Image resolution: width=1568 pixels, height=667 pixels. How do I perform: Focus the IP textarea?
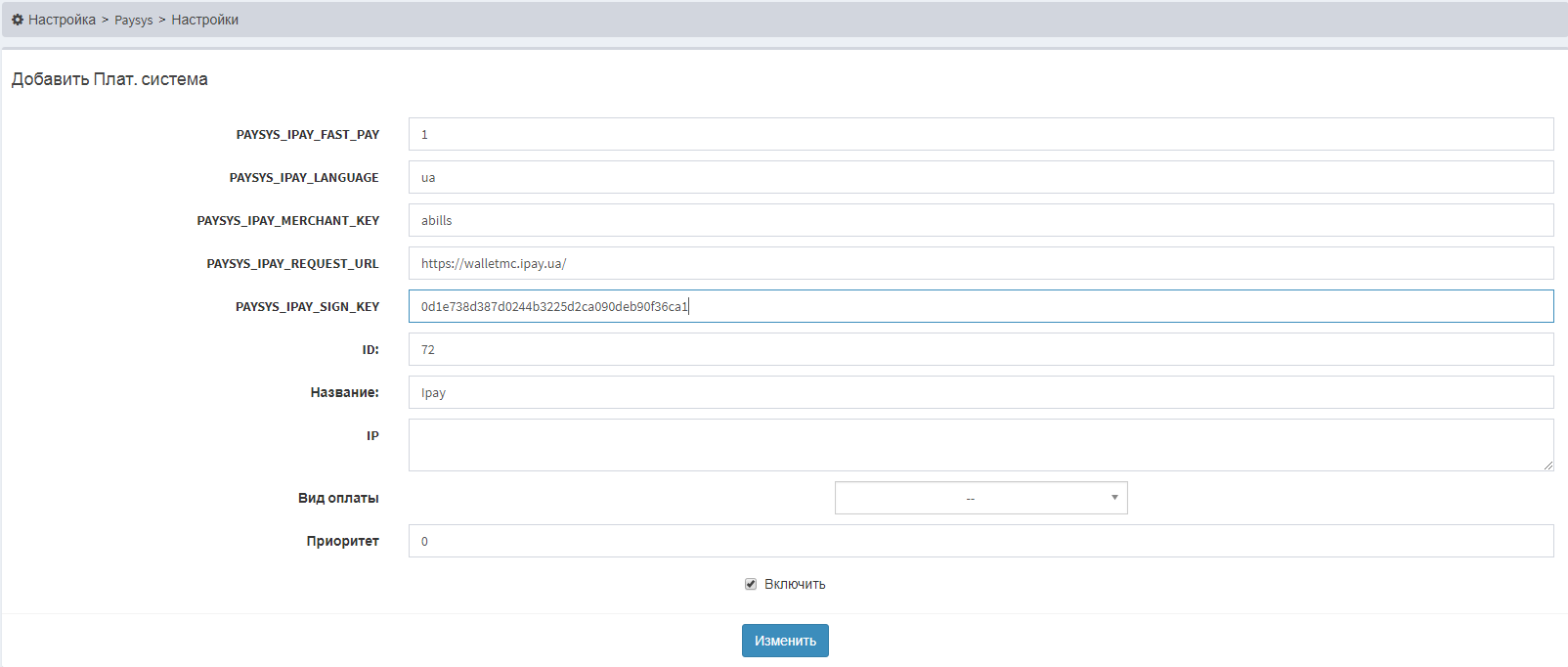click(980, 445)
